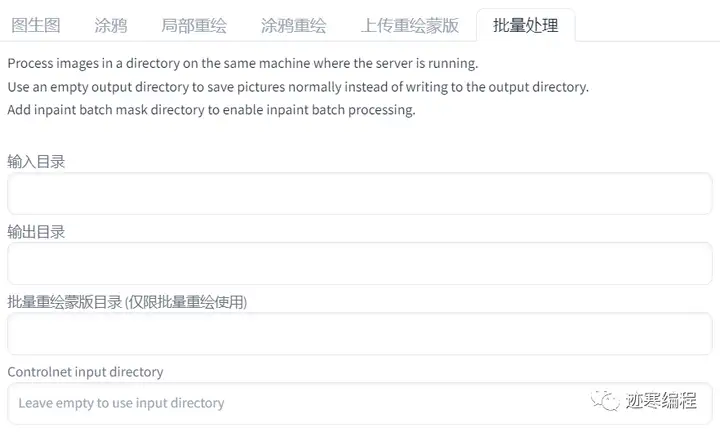Click the 批量重绘蒙版目录 (仅限批量重绘使用) label
Screen dimensions: 720x432
[x=127, y=301]
